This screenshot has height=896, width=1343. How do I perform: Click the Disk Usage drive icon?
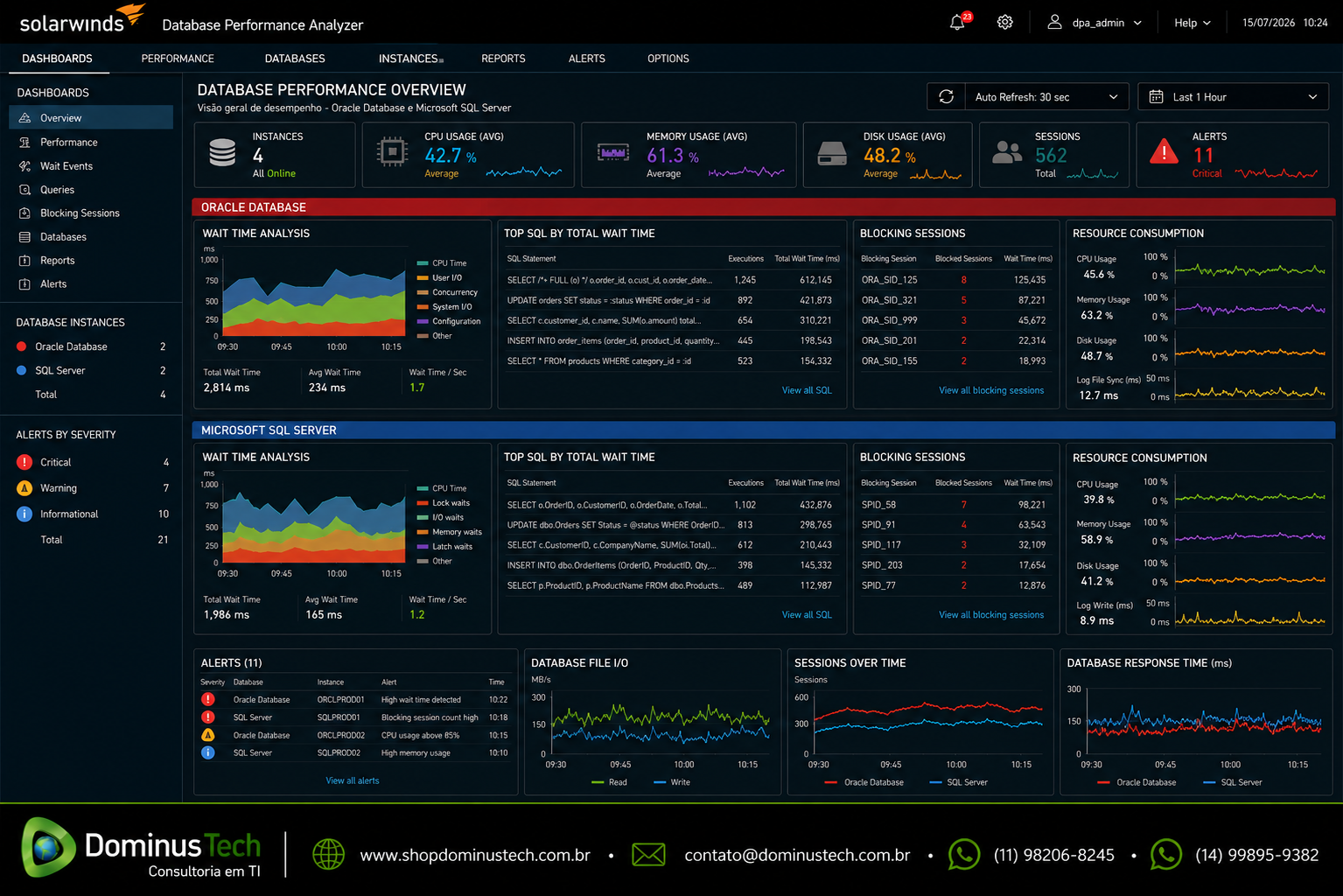(x=832, y=154)
